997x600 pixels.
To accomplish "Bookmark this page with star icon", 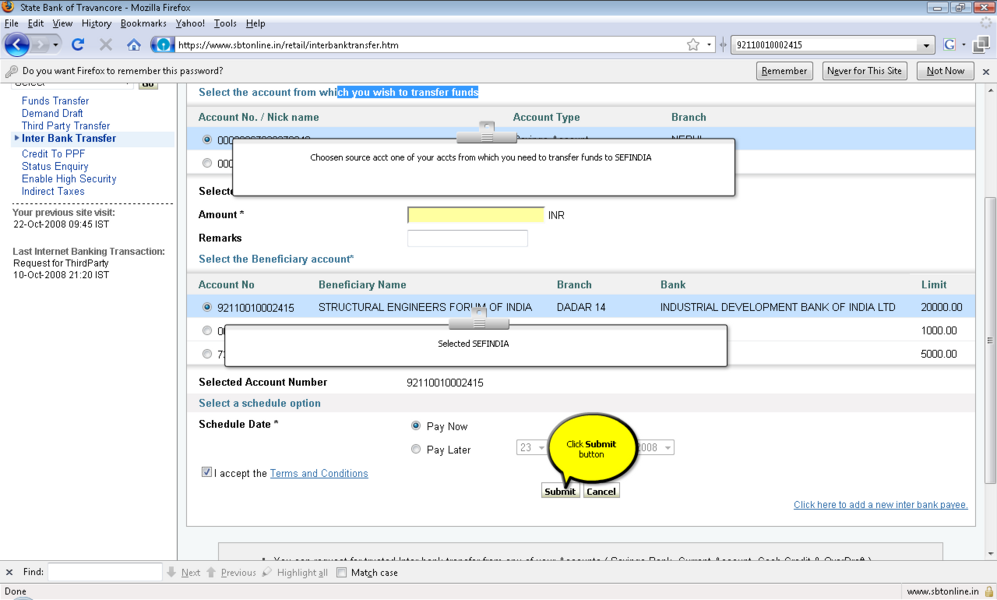I will coord(693,45).
